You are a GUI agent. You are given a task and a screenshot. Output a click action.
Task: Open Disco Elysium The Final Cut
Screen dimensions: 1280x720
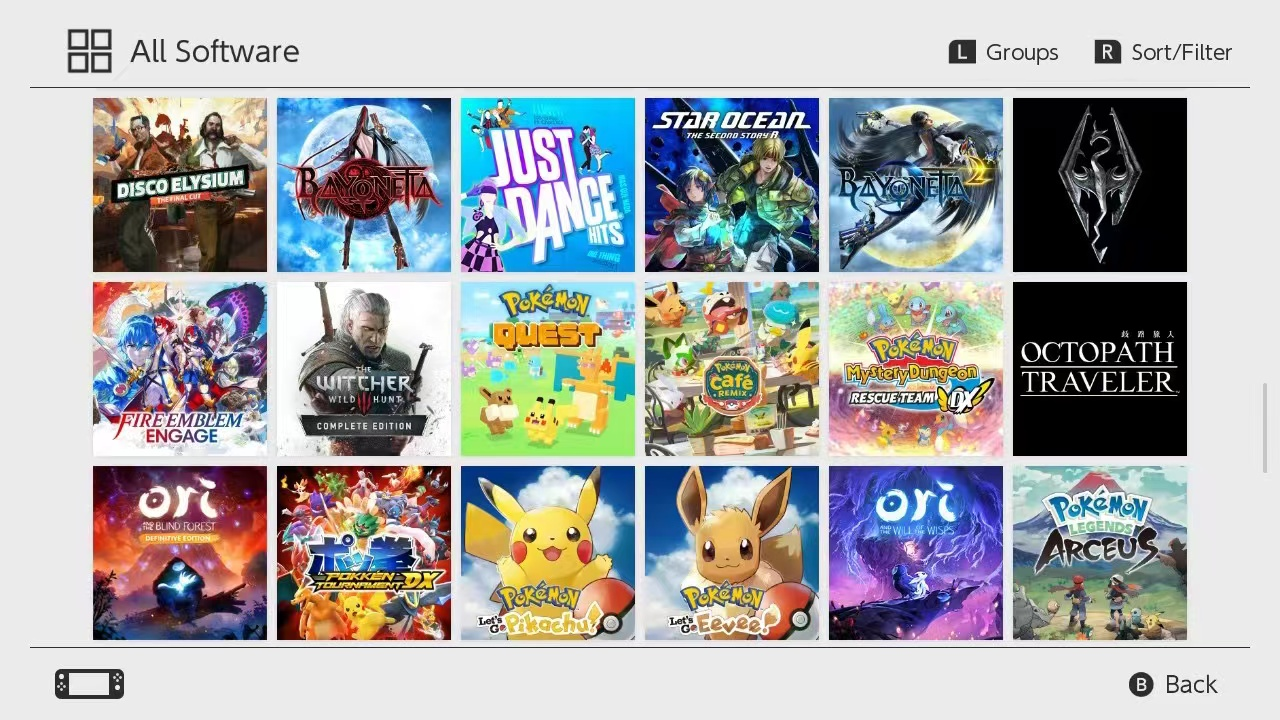coord(180,185)
